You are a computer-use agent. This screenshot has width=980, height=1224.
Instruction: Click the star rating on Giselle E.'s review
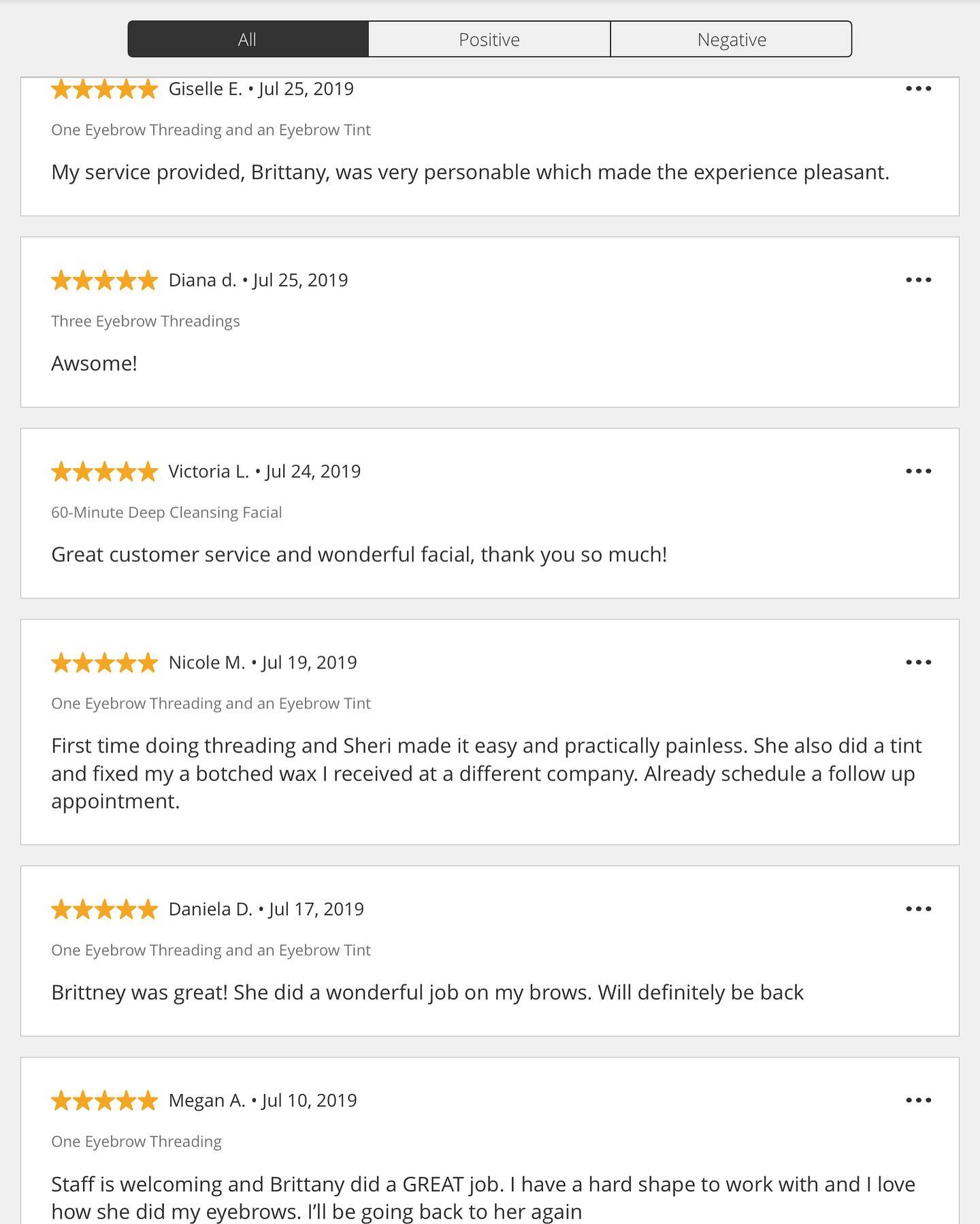[104, 89]
